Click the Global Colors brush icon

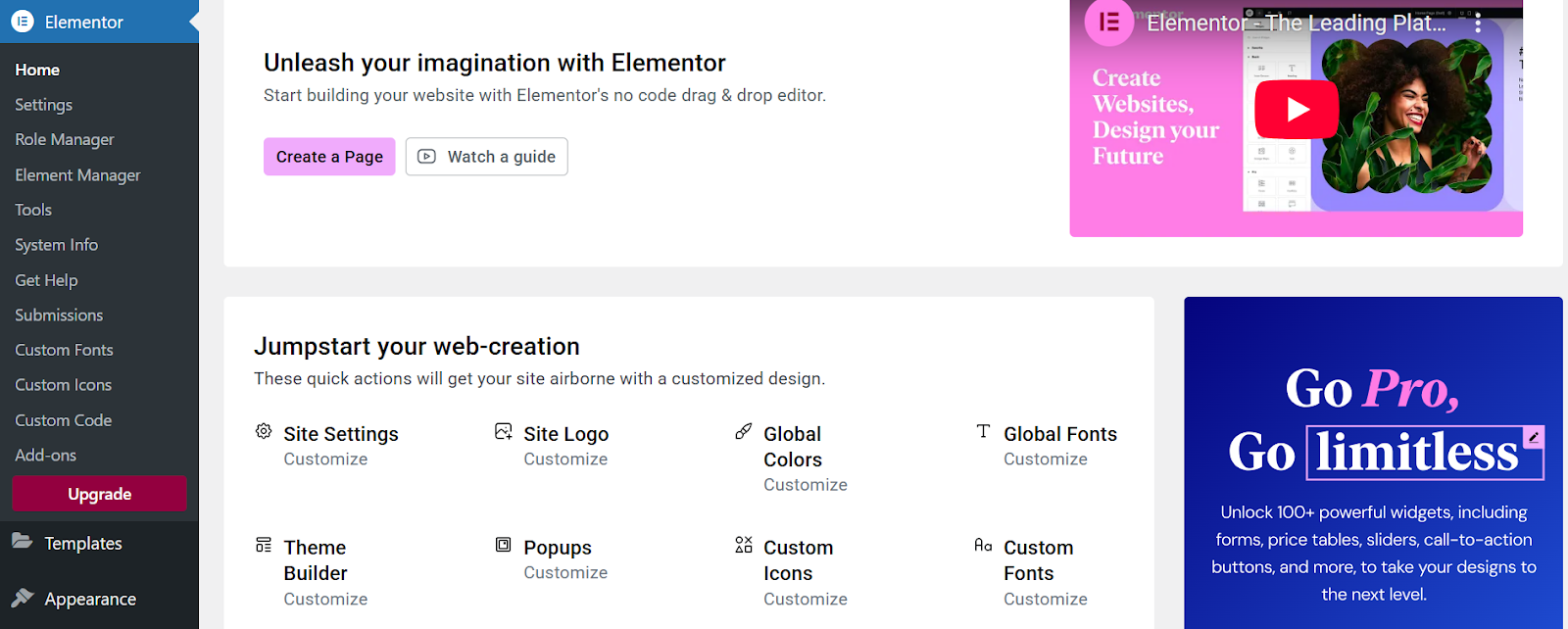tap(744, 431)
